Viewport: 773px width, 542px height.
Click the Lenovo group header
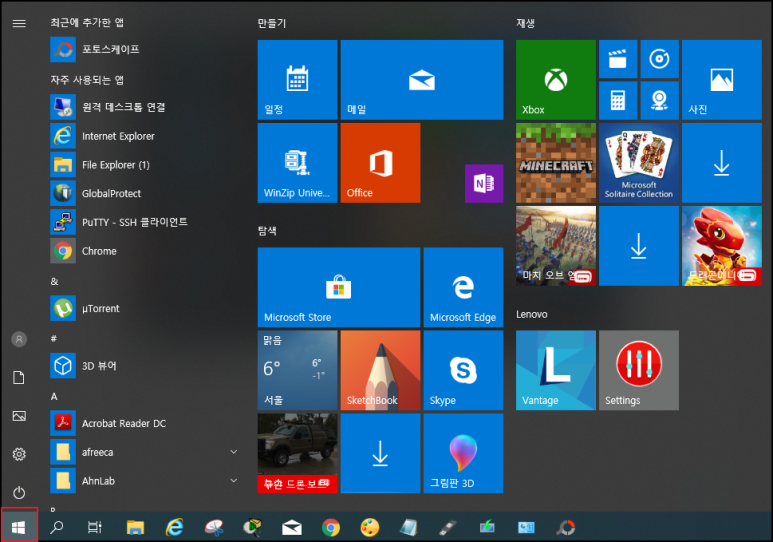tap(531, 314)
